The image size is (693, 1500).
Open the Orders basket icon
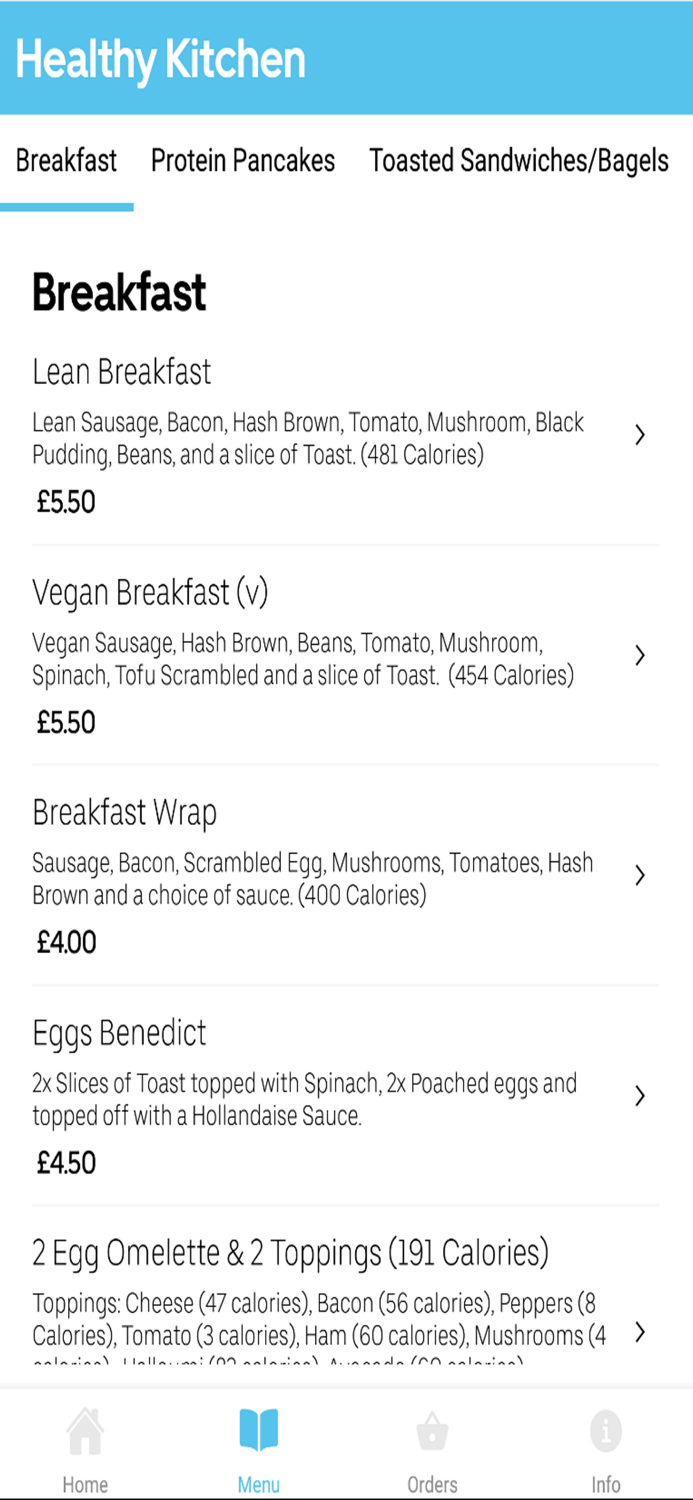click(x=432, y=1432)
